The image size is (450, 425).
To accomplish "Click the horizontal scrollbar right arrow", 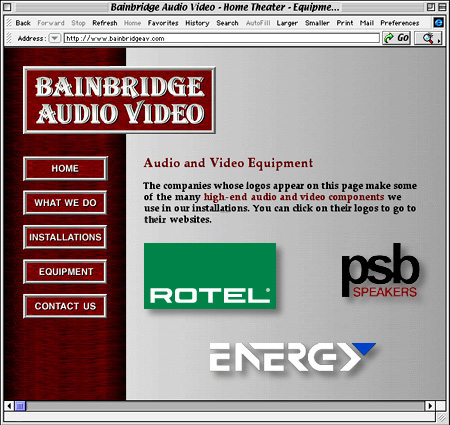I will click(x=430, y=406).
